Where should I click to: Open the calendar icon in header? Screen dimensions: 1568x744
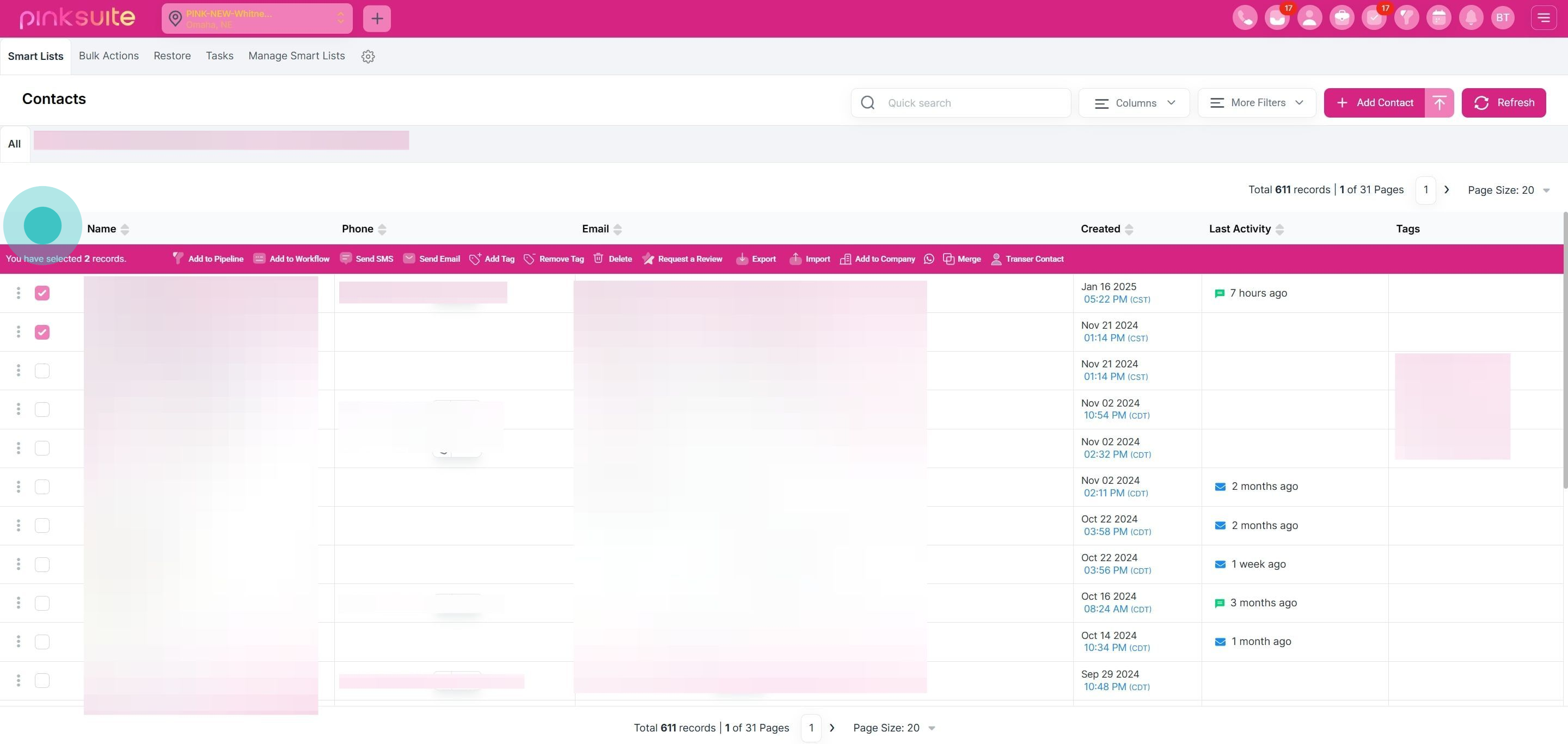1438,17
